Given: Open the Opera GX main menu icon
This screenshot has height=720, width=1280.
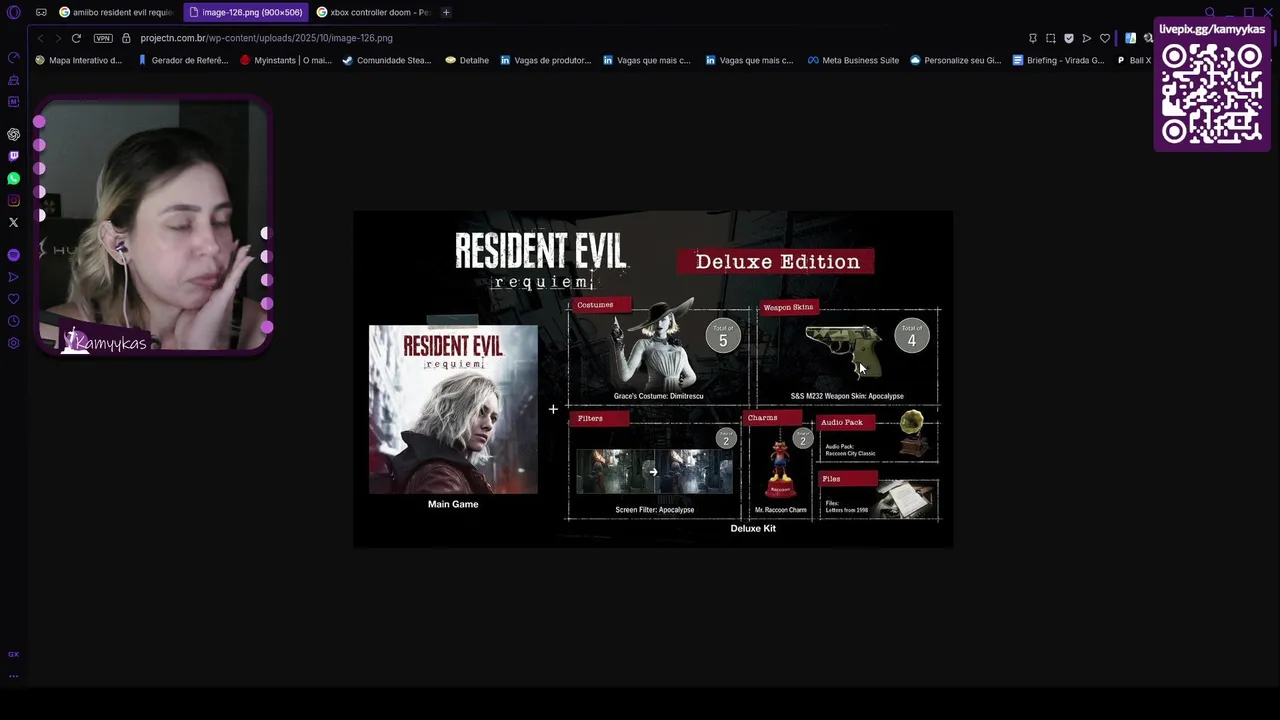Looking at the screenshot, I should coord(13,13).
